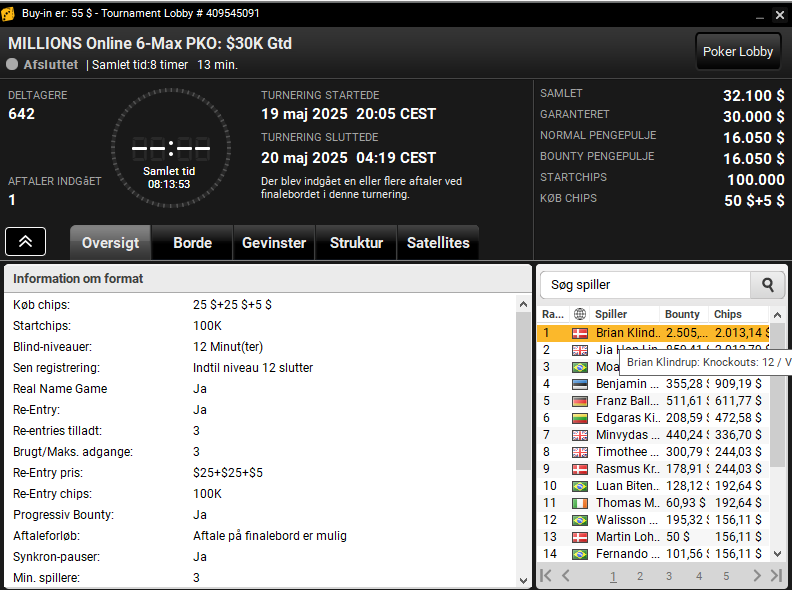Collapse header with double chevron button
This screenshot has height=590, width=792.
pyautogui.click(x=25, y=241)
